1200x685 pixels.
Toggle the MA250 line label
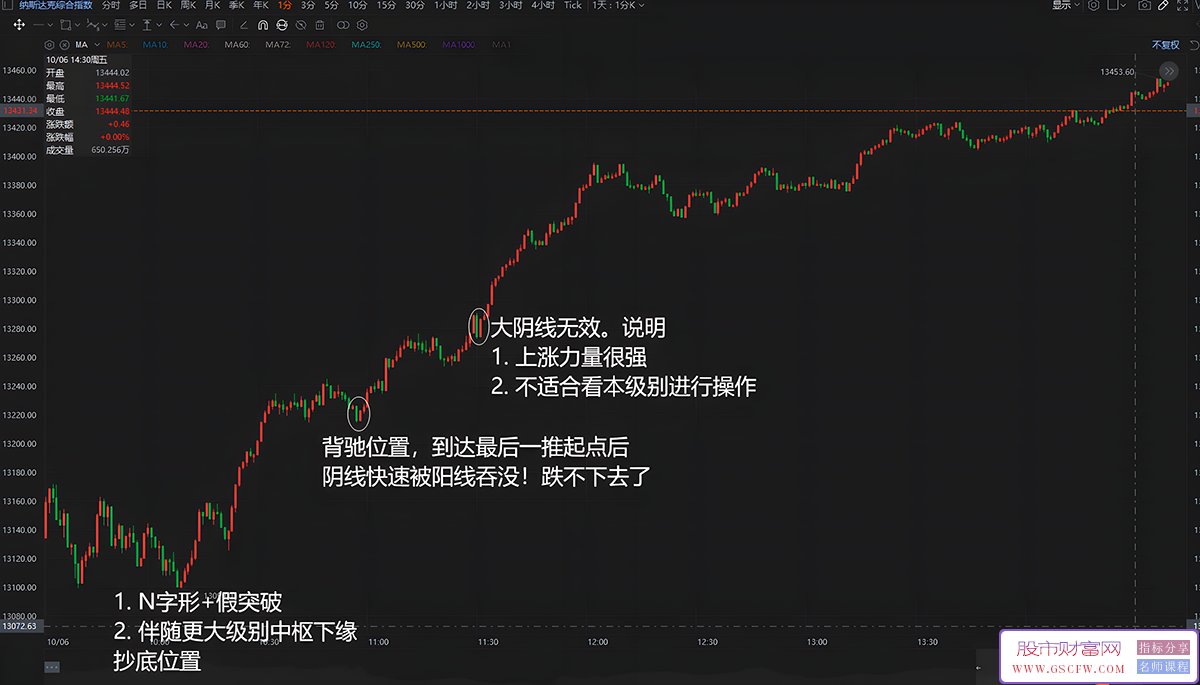[366, 45]
